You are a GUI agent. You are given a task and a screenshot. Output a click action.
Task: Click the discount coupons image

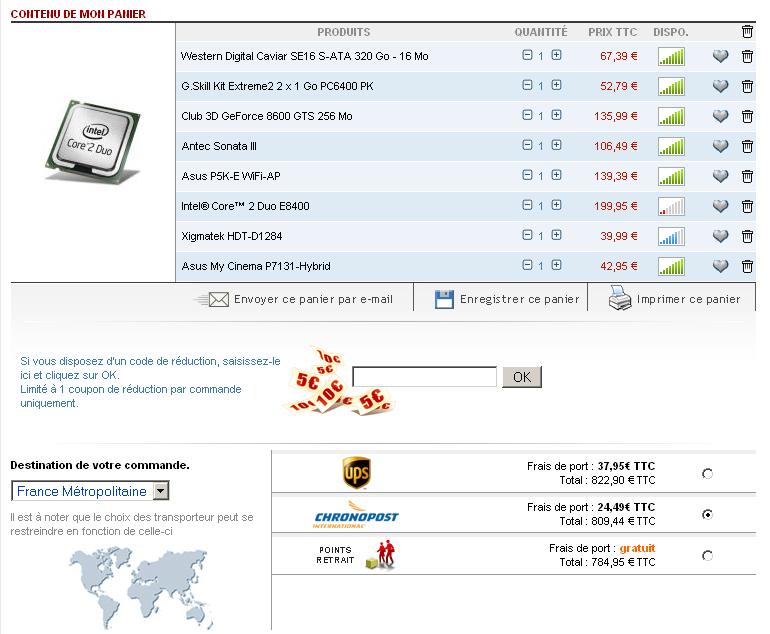(x=339, y=380)
